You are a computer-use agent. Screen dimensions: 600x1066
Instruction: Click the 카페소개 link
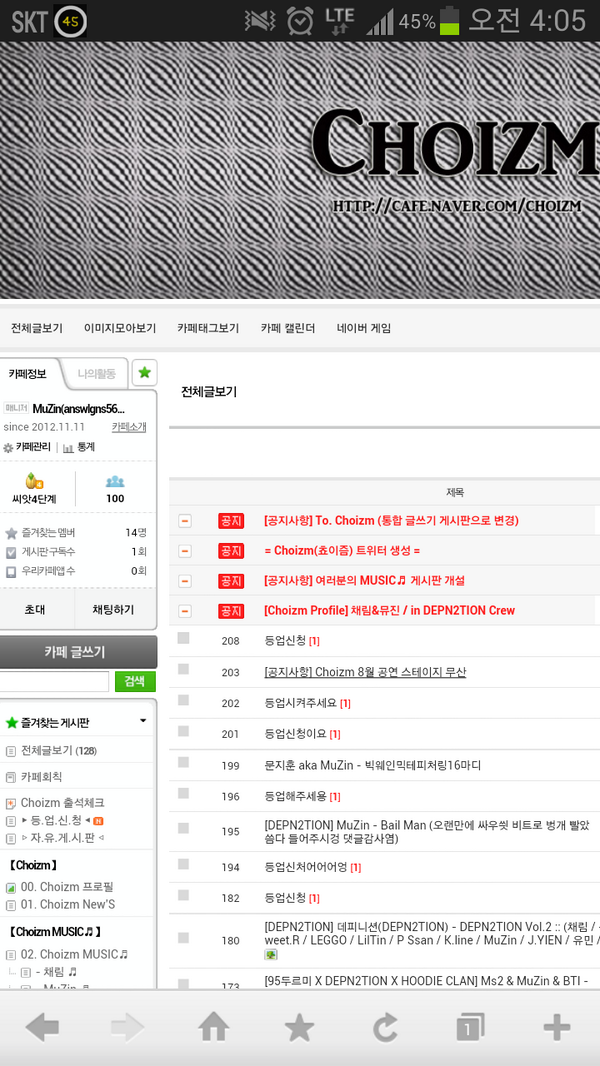[x=129, y=427]
